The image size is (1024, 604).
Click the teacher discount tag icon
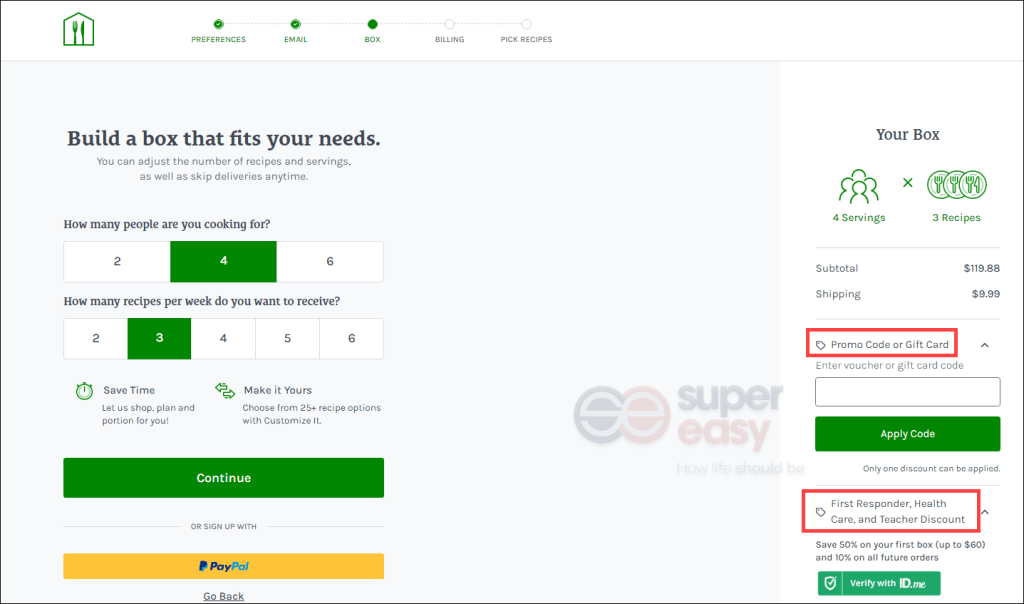point(821,512)
